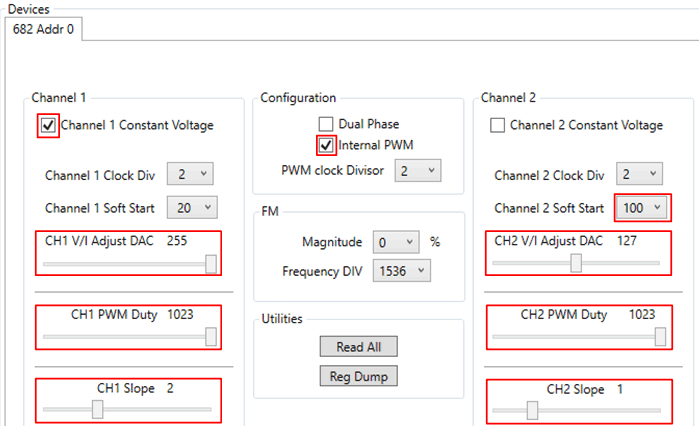Click the CH2 Slope slider thumb

click(532, 410)
